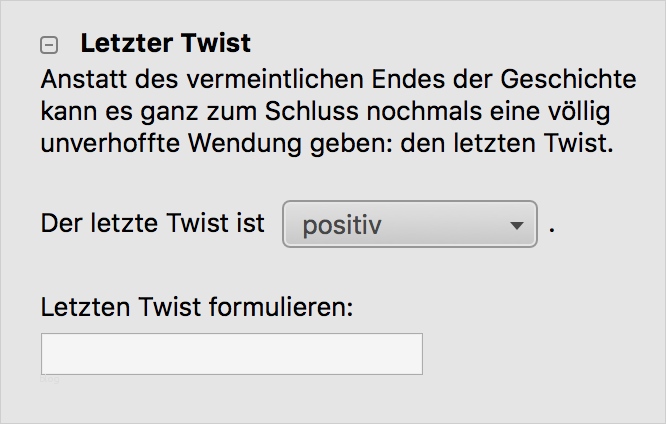This screenshot has width=666, height=424.
Task: Open the positiv dropdown menu
Action: coord(410,224)
